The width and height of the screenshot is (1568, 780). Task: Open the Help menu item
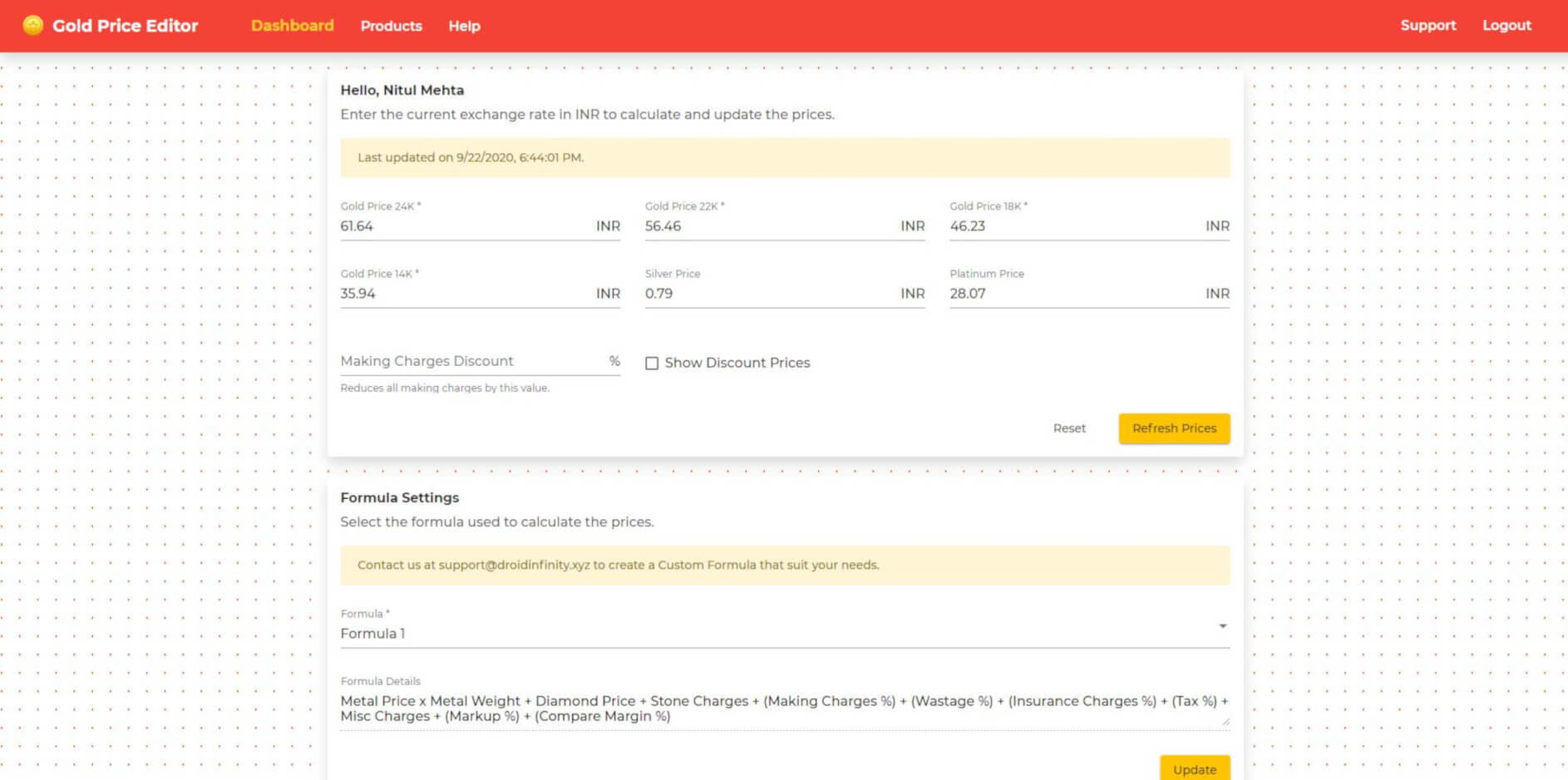pos(465,26)
